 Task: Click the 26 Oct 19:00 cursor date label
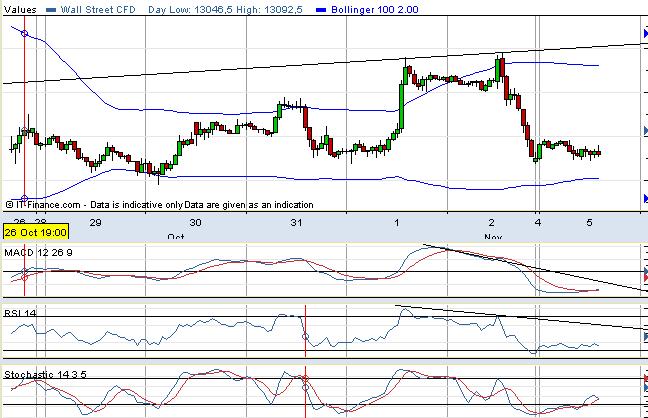pyautogui.click(x=36, y=232)
